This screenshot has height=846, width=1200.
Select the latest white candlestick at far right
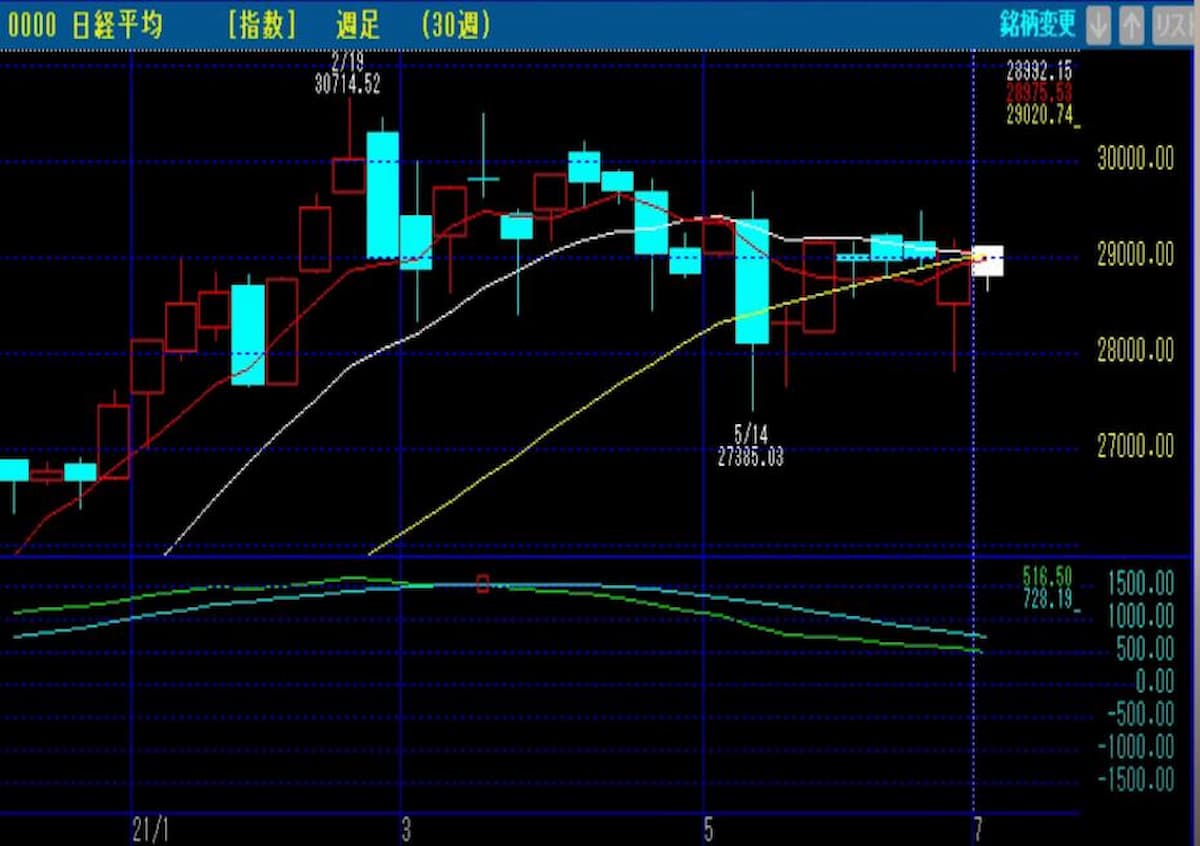pos(988,260)
